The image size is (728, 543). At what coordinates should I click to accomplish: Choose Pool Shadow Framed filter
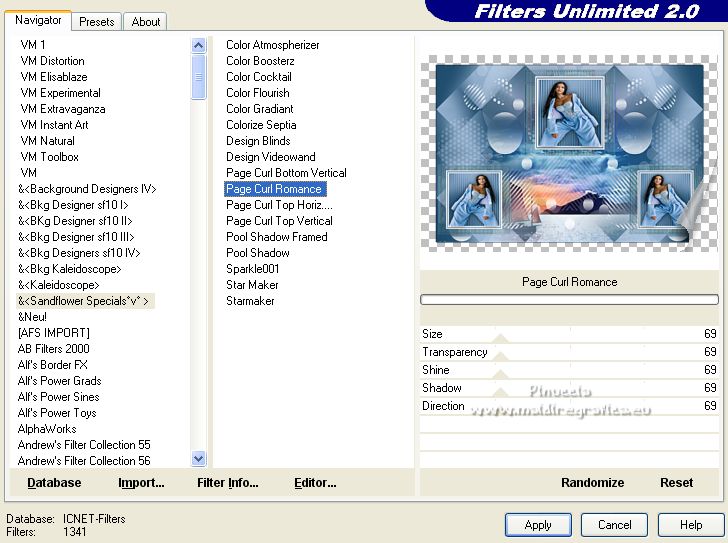tap(277, 237)
